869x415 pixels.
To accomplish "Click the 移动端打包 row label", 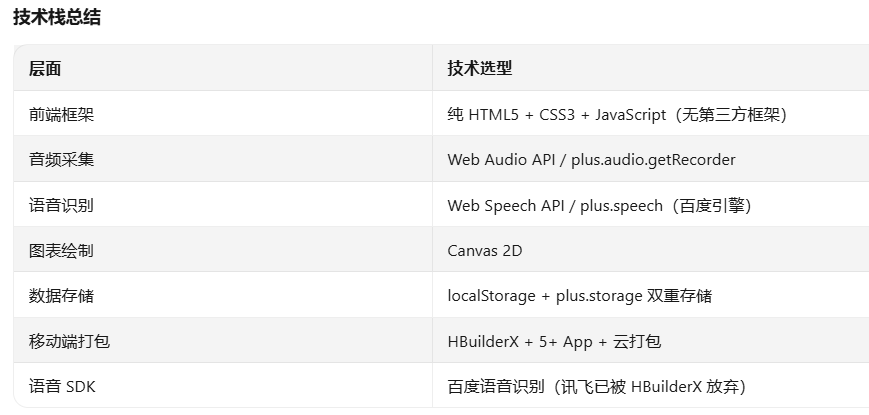I will coord(69,341).
